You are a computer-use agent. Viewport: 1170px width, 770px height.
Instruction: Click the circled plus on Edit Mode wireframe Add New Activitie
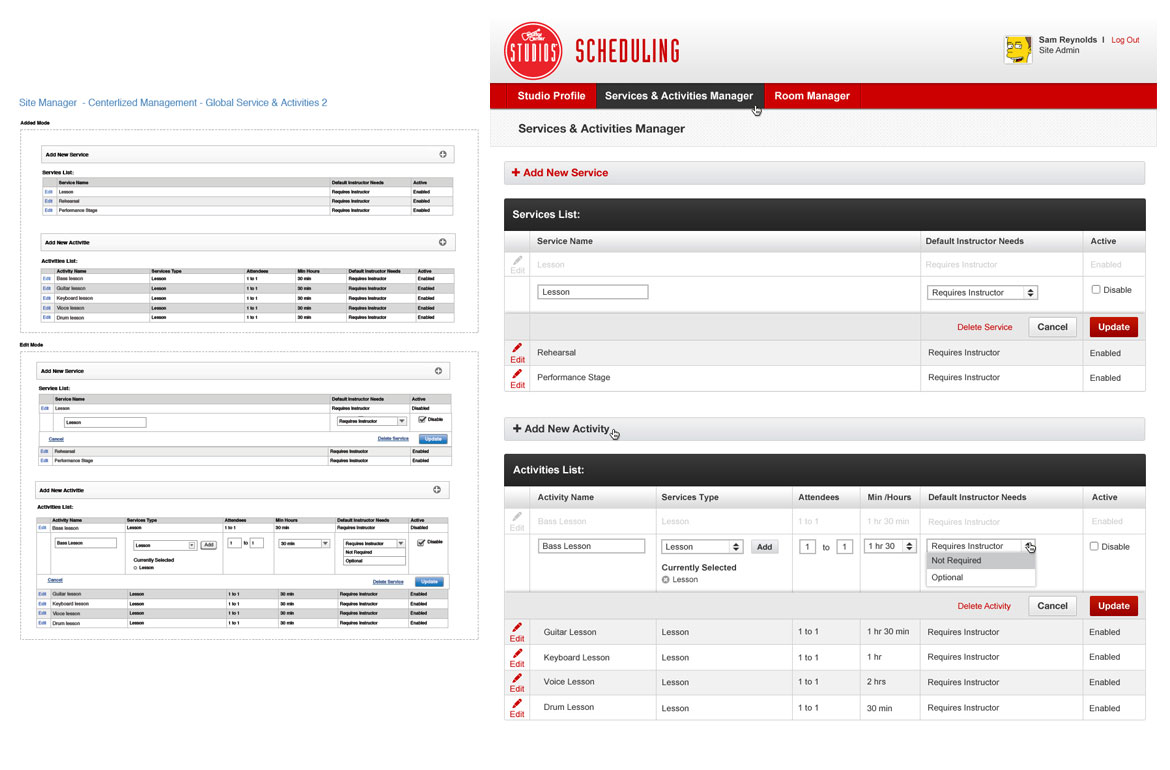pos(437,489)
